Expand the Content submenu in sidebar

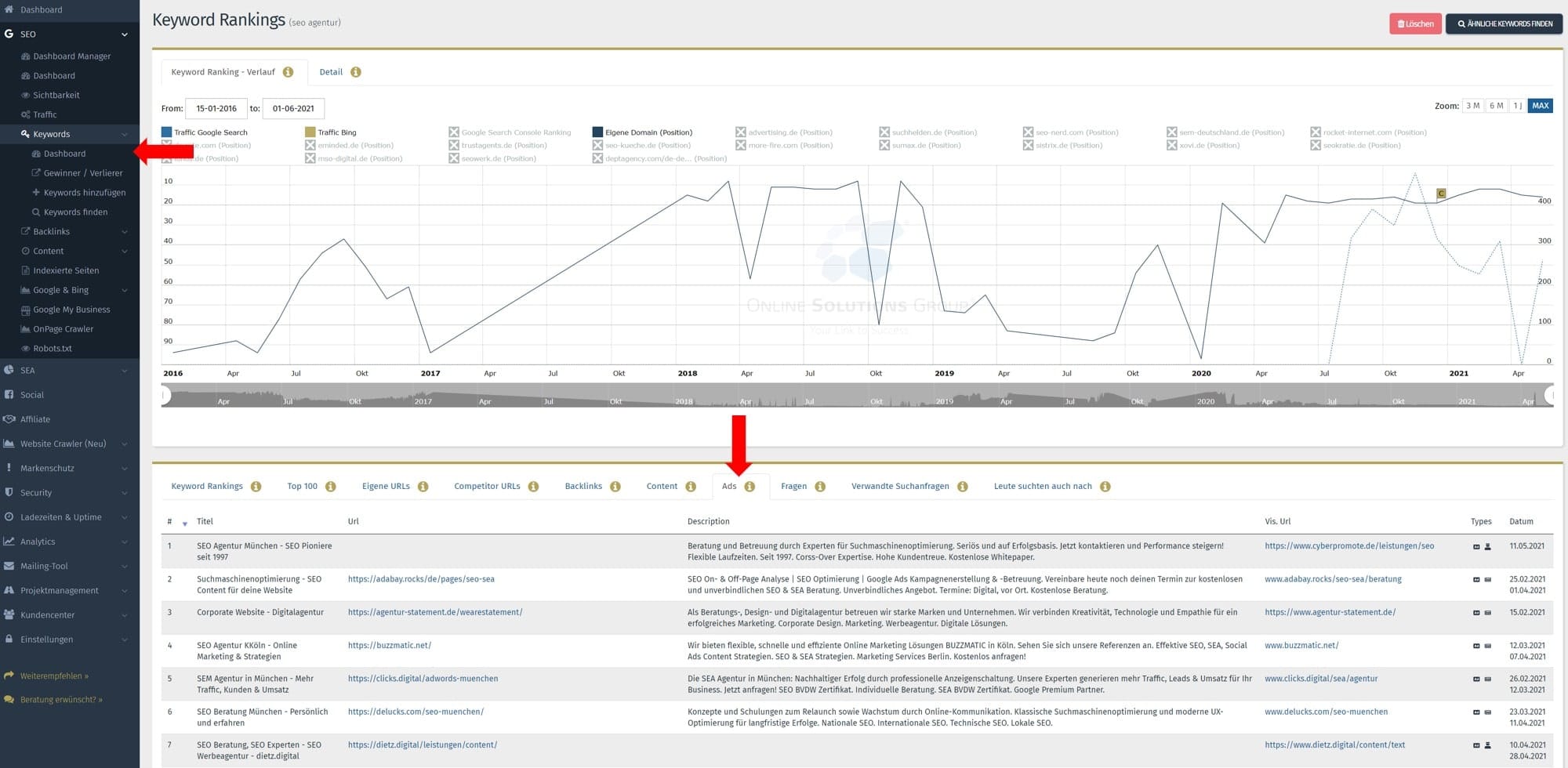[x=124, y=252]
